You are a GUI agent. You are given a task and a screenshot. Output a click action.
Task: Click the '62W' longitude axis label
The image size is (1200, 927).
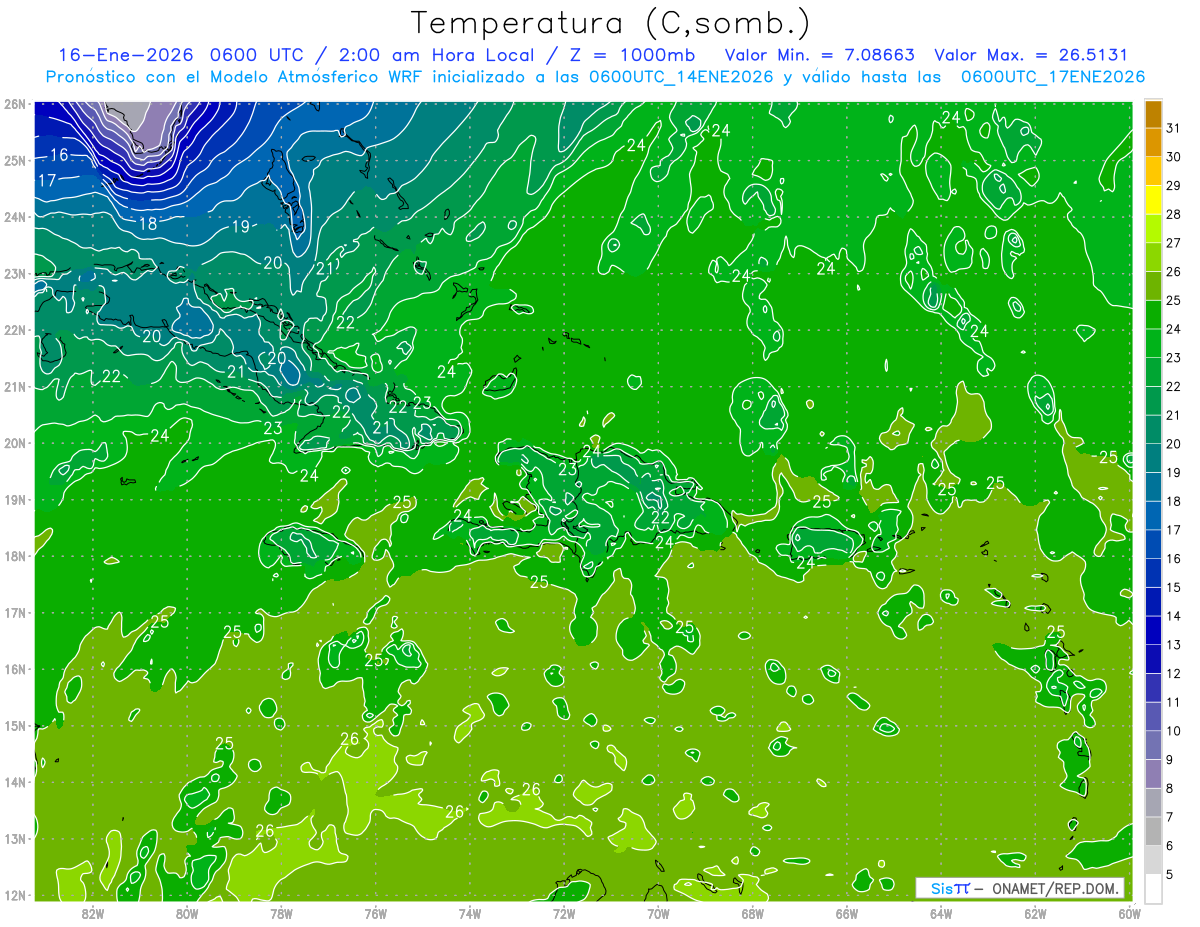tap(1035, 913)
